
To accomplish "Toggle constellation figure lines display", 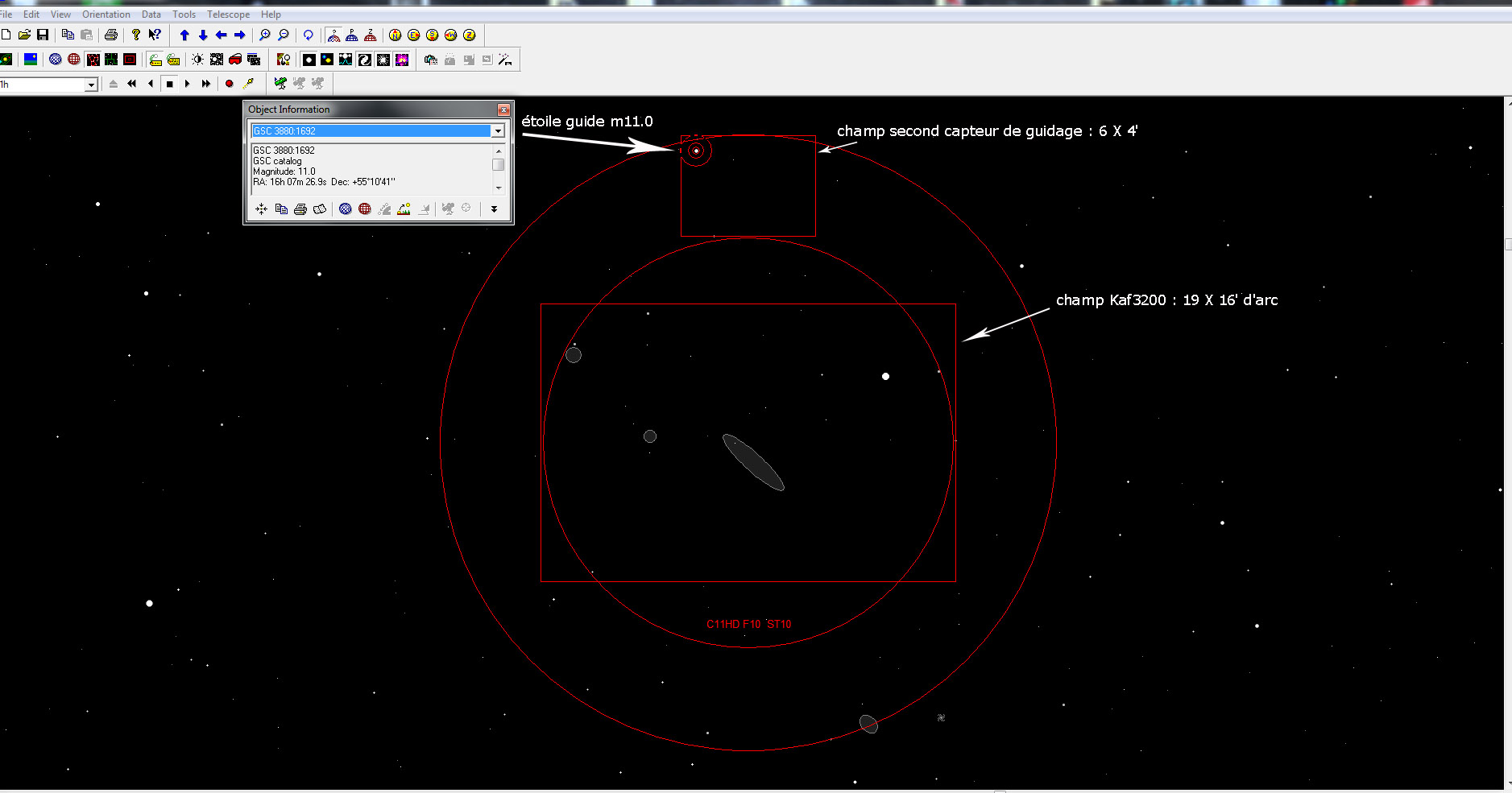I will 93,60.
